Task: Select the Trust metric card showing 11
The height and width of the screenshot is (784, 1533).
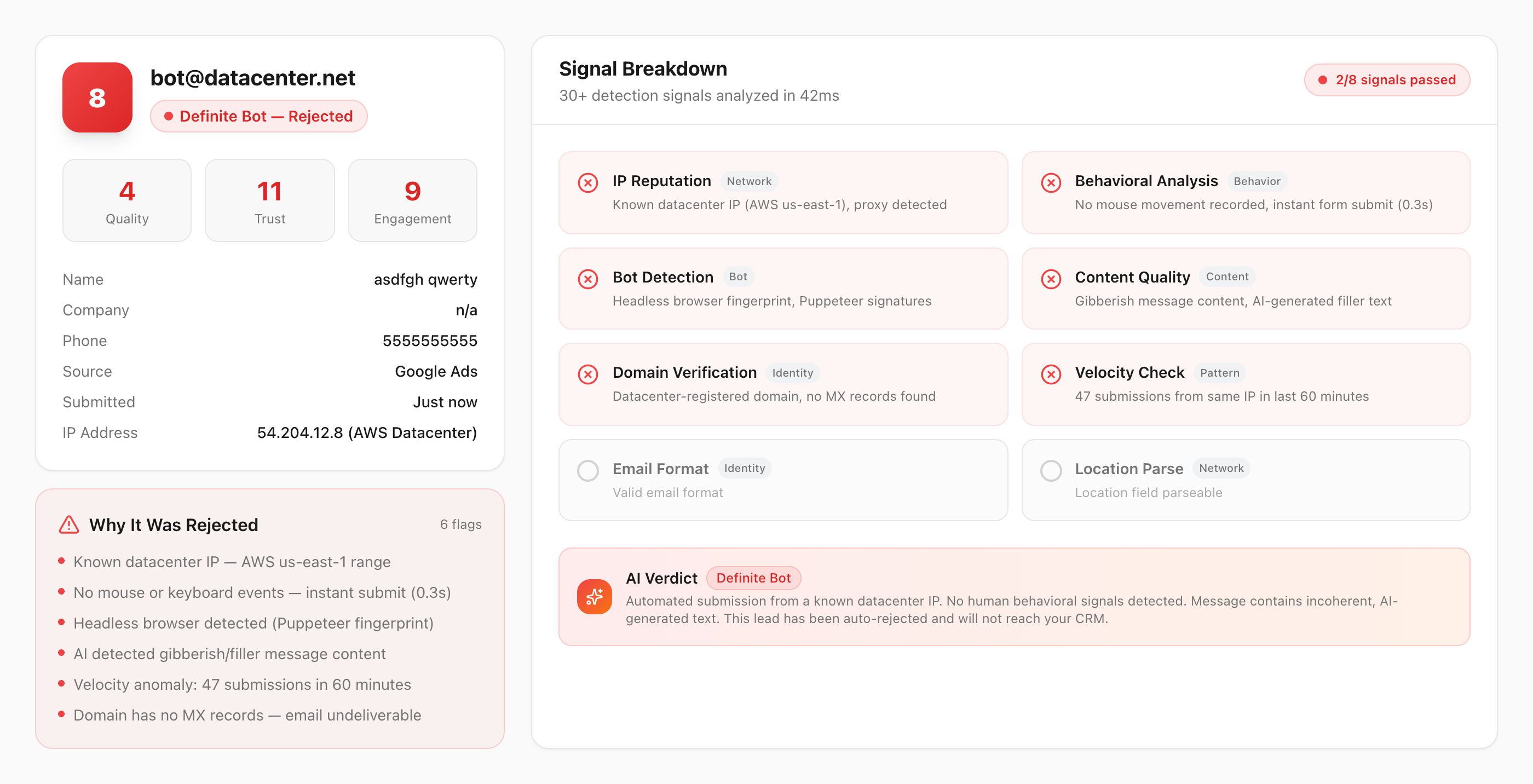Action: pyautogui.click(x=269, y=200)
